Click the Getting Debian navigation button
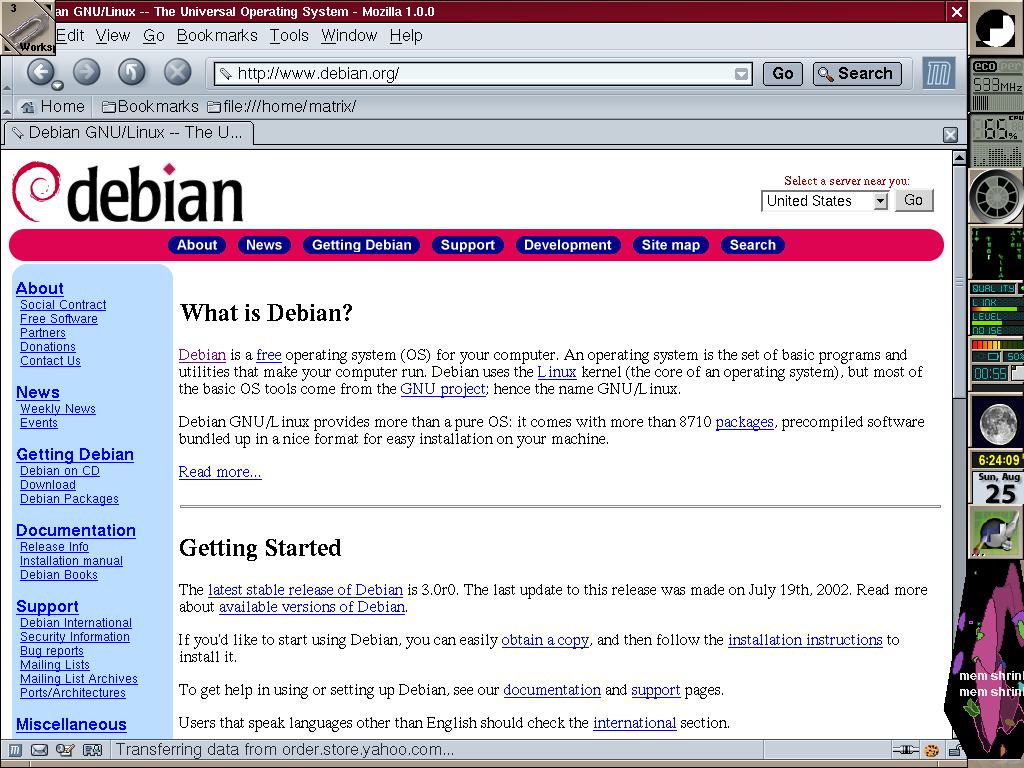1024x768 pixels. tap(361, 245)
